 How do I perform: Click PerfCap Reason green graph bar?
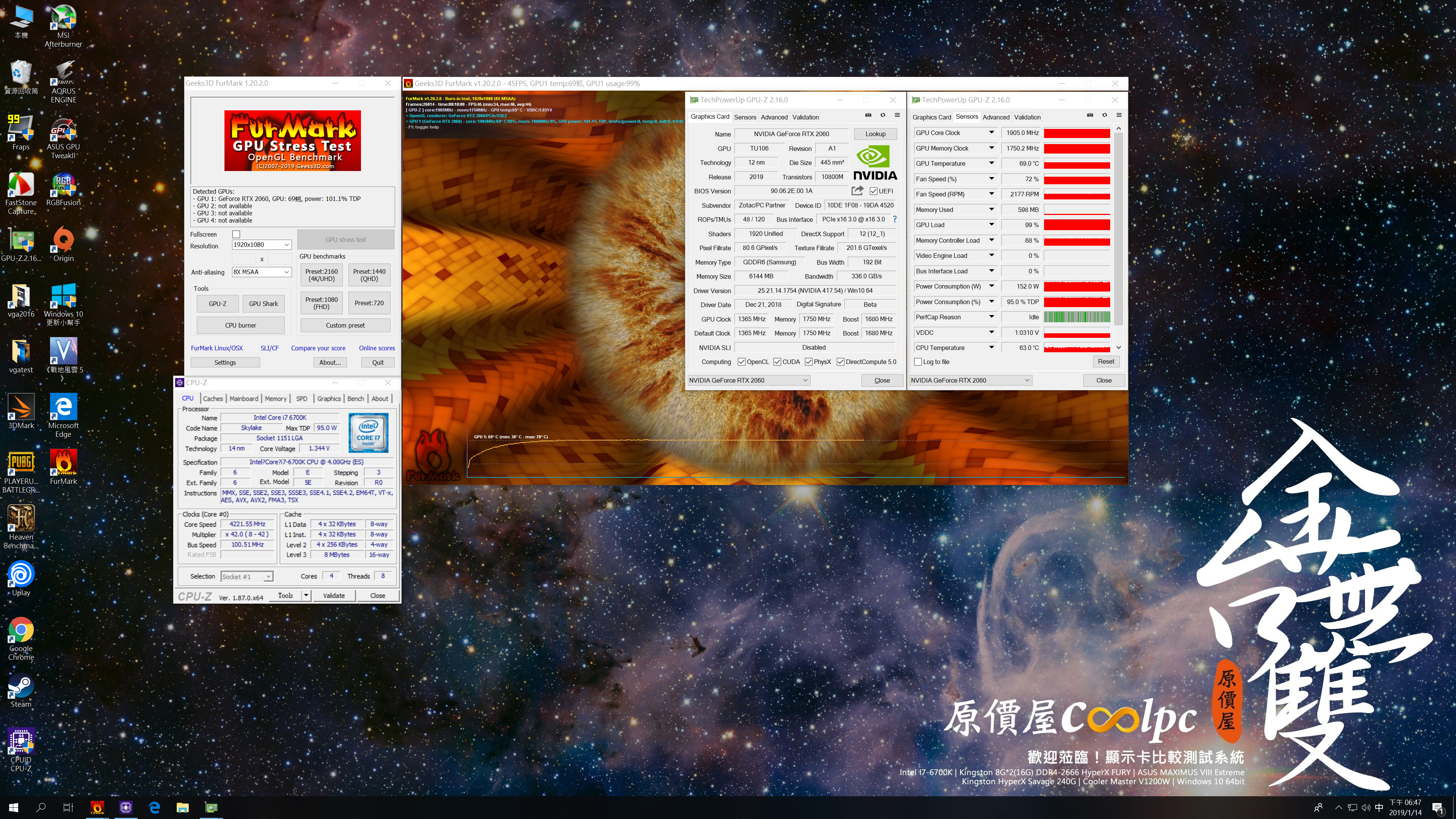[x=1077, y=317]
